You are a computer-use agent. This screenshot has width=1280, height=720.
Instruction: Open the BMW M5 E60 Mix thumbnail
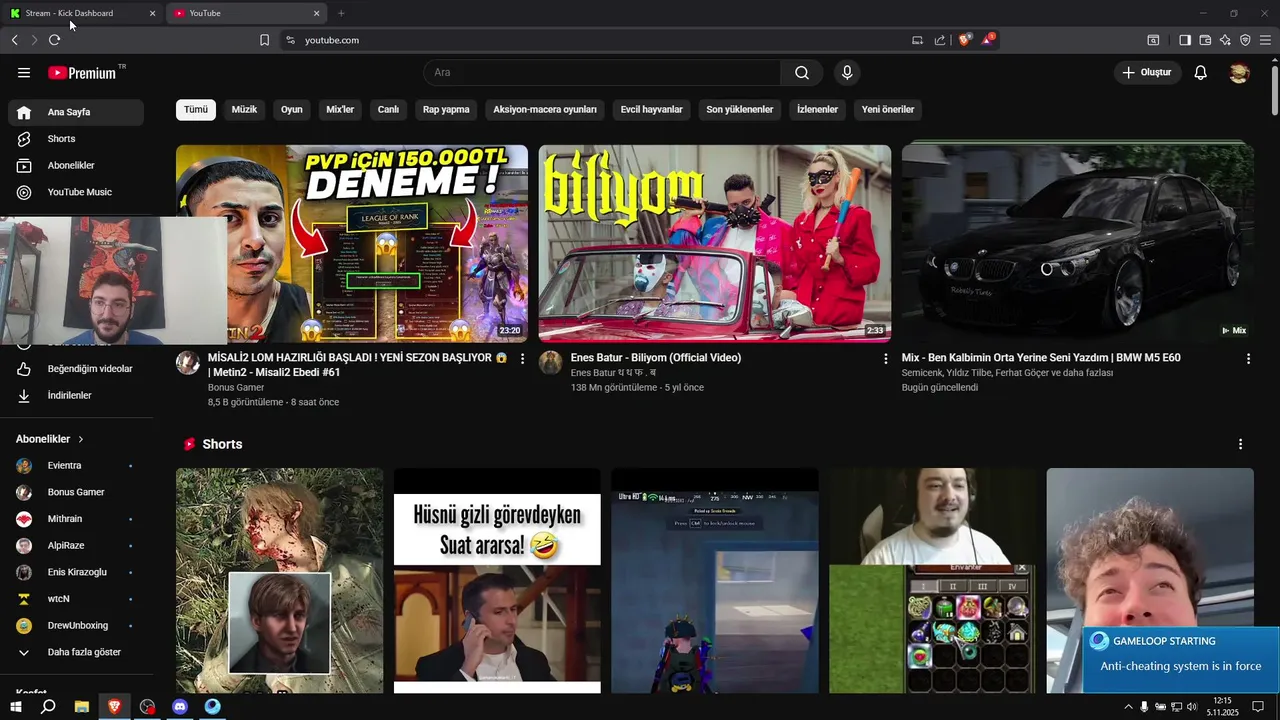tap(1077, 244)
